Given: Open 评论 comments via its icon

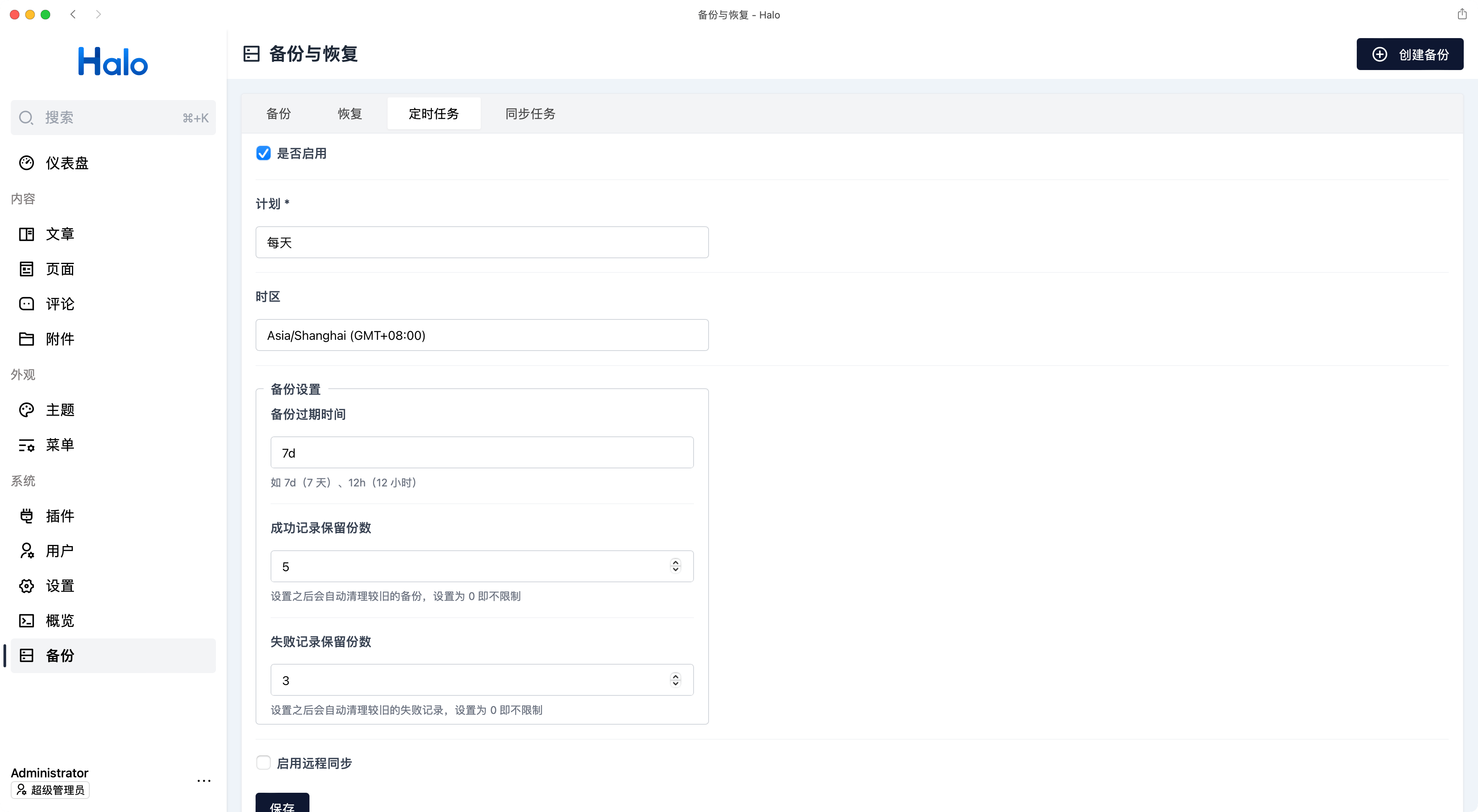Looking at the screenshot, I should pos(27,304).
